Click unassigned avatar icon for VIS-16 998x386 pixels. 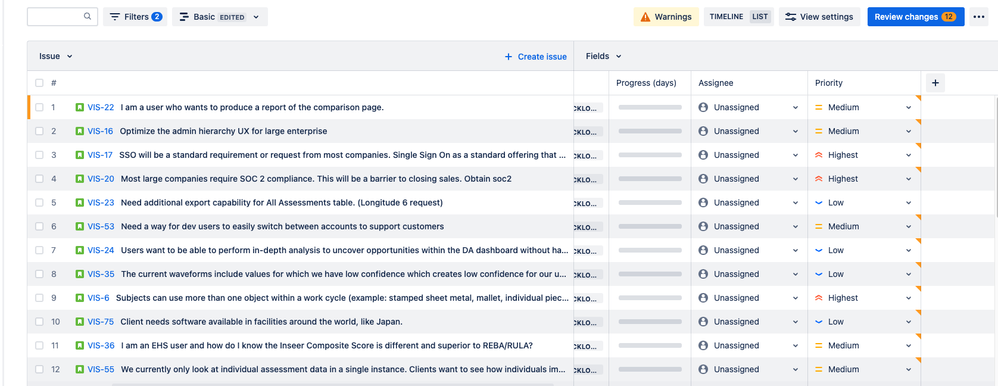(x=703, y=131)
